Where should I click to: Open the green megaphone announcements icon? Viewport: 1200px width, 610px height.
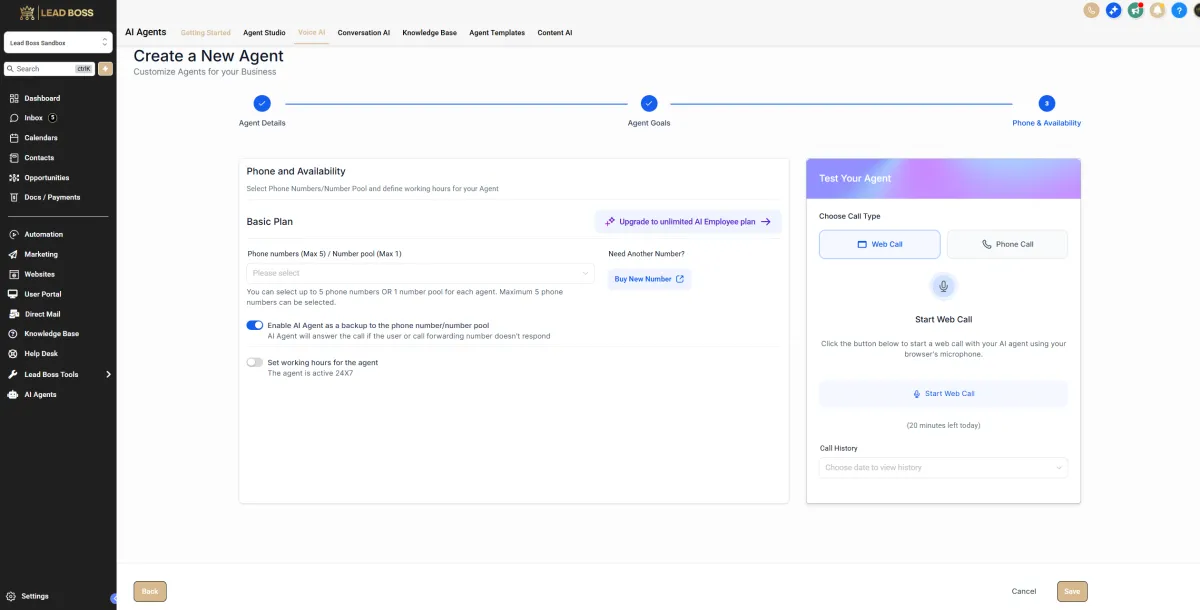click(x=1135, y=10)
